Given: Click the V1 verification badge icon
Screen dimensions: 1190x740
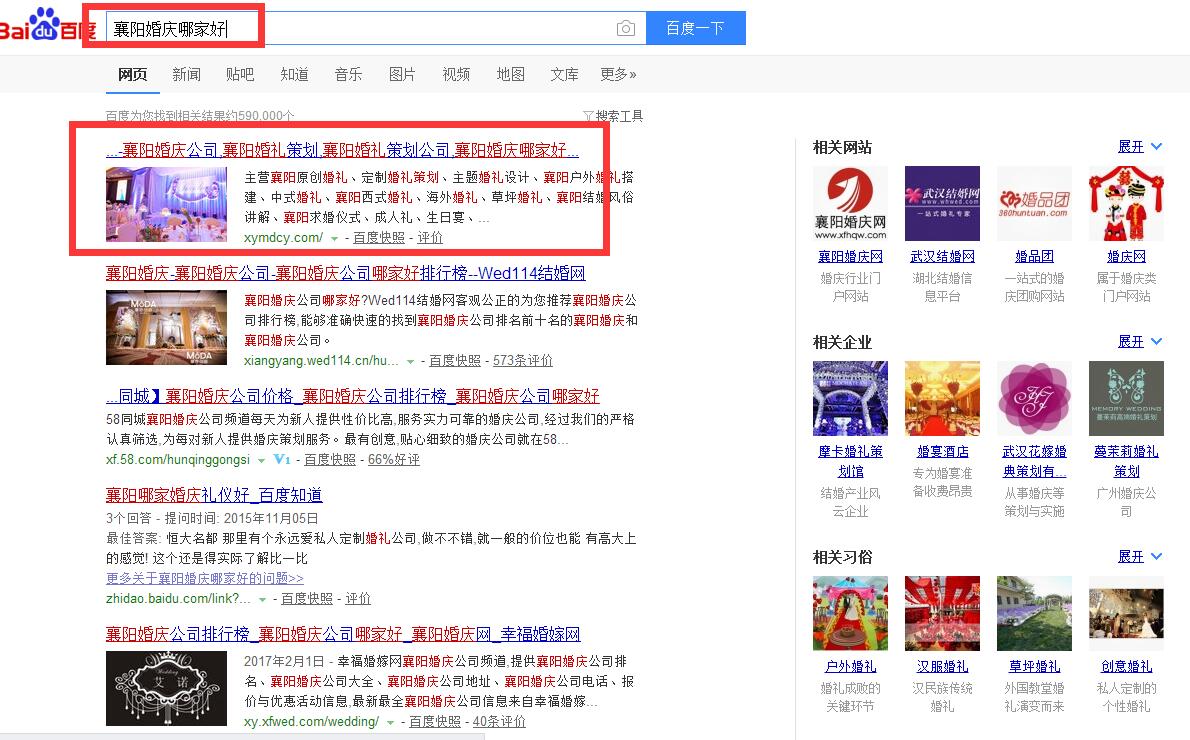Looking at the screenshot, I should pos(282,459).
